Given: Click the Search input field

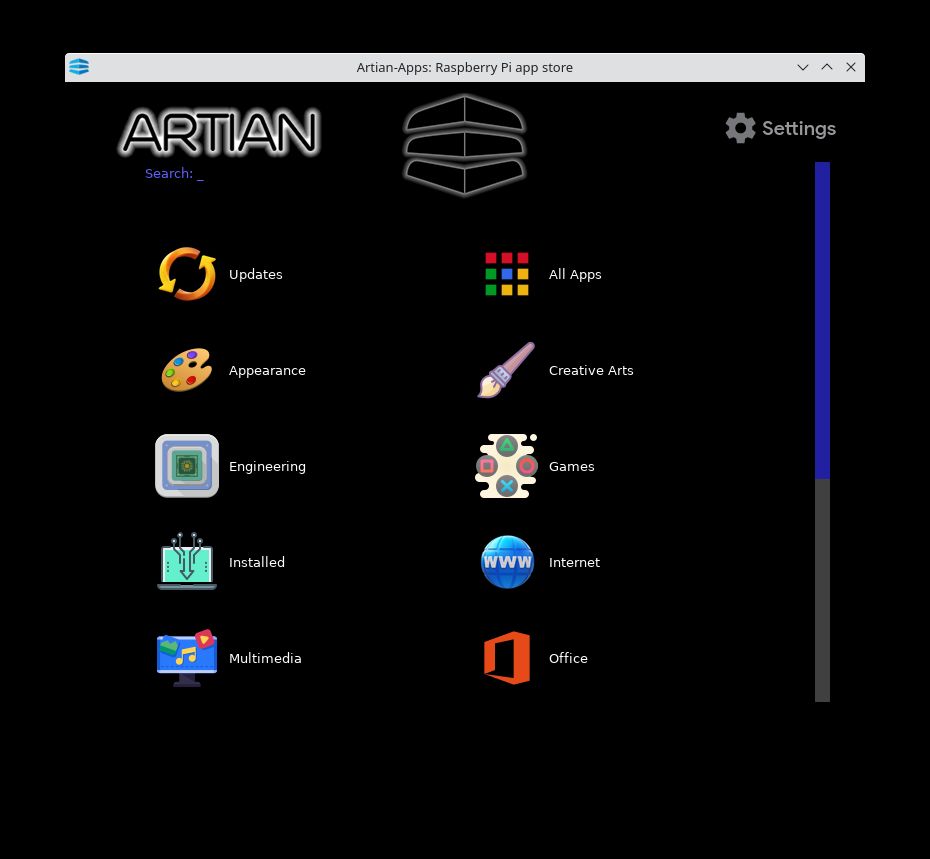Looking at the screenshot, I should click(200, 174).
